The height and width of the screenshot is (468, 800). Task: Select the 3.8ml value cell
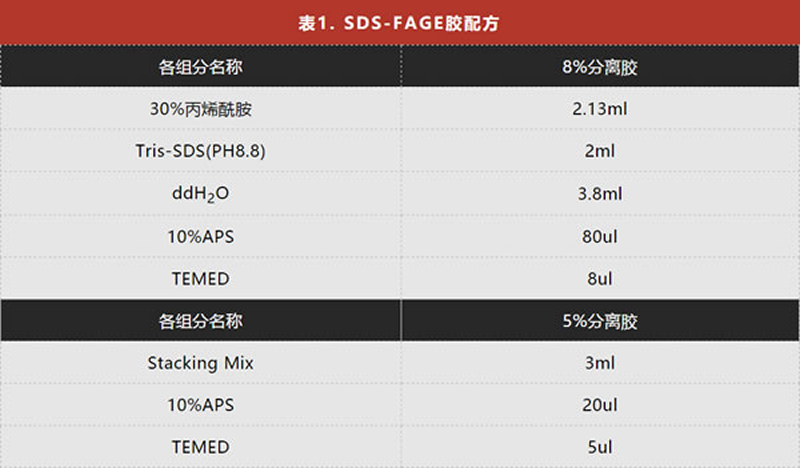(599, 194)
